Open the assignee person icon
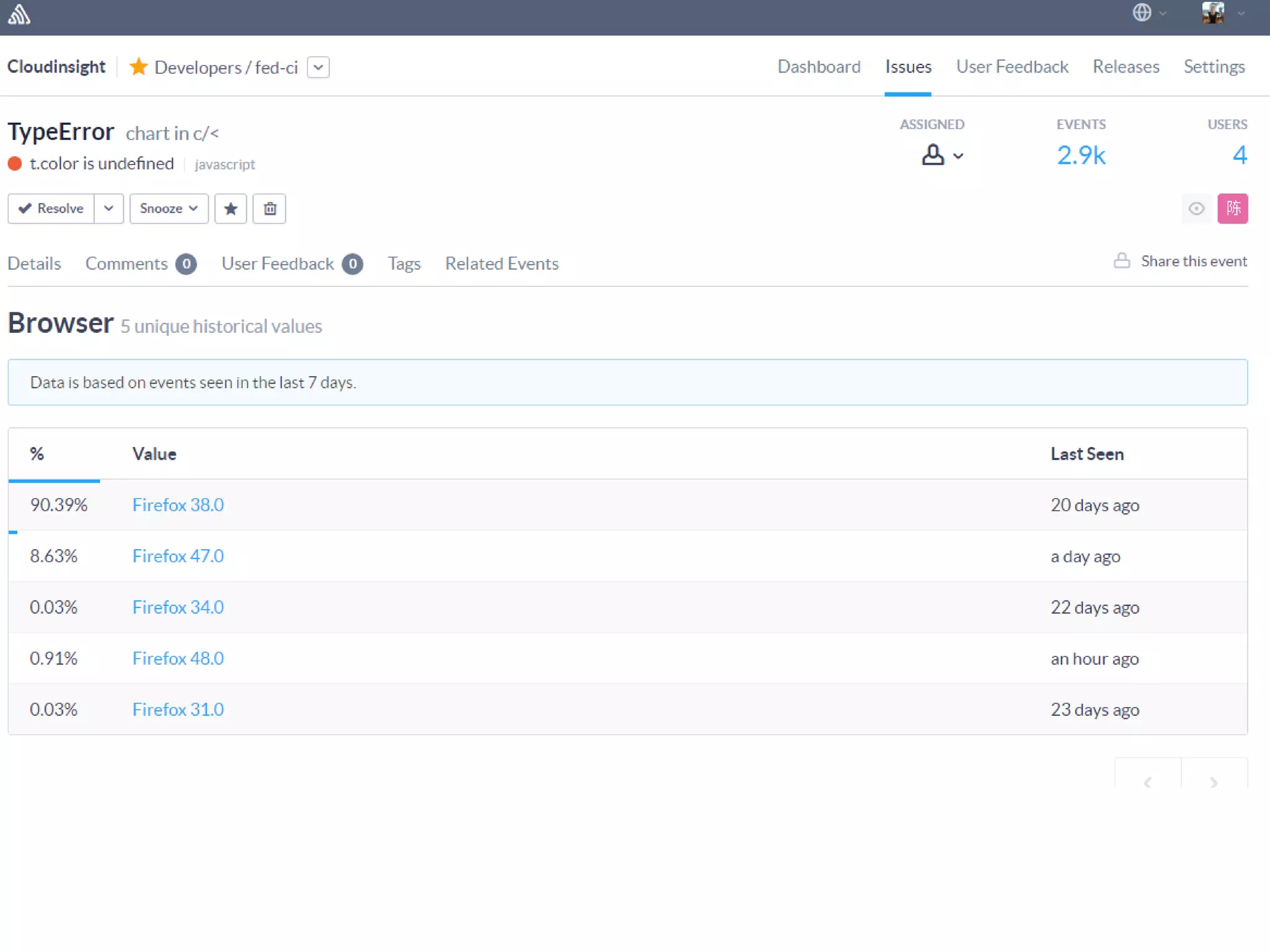The image size is (1270, 952). click(933, 155)
